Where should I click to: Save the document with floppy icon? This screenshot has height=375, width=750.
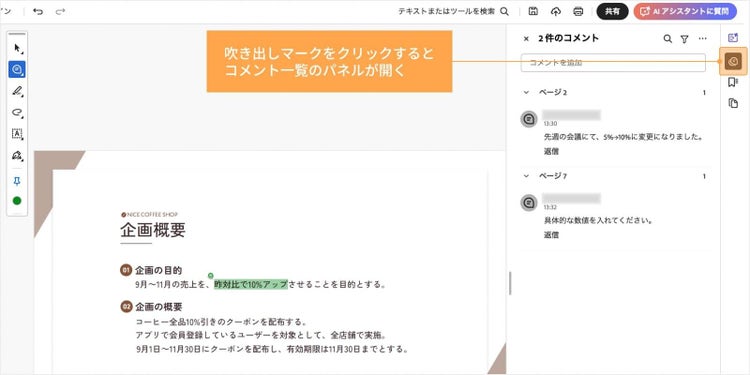(534, 11)
